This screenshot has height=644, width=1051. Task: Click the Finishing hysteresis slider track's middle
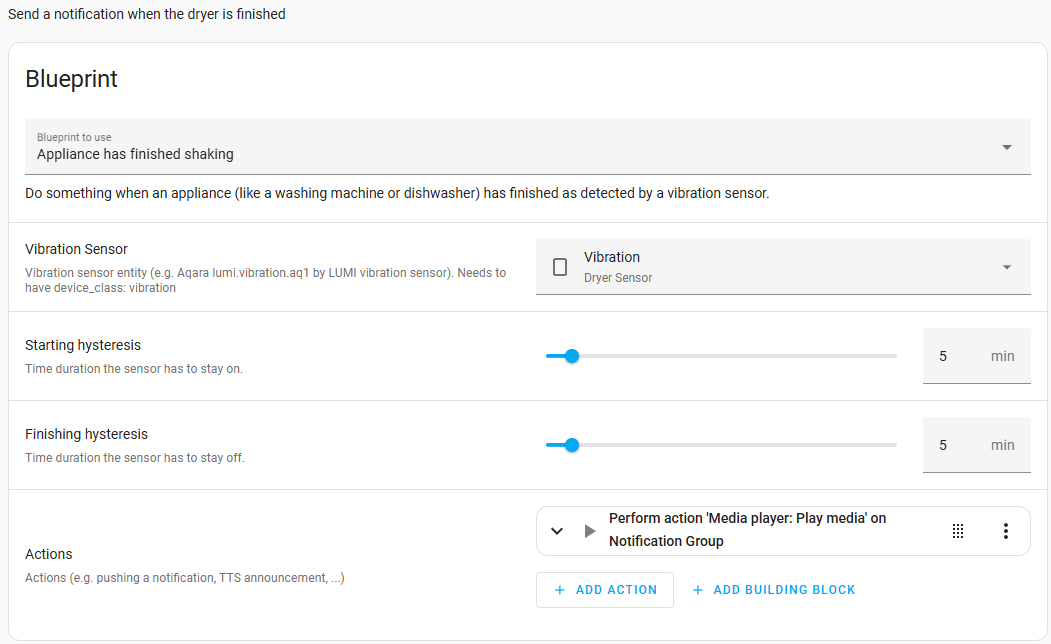721,445
